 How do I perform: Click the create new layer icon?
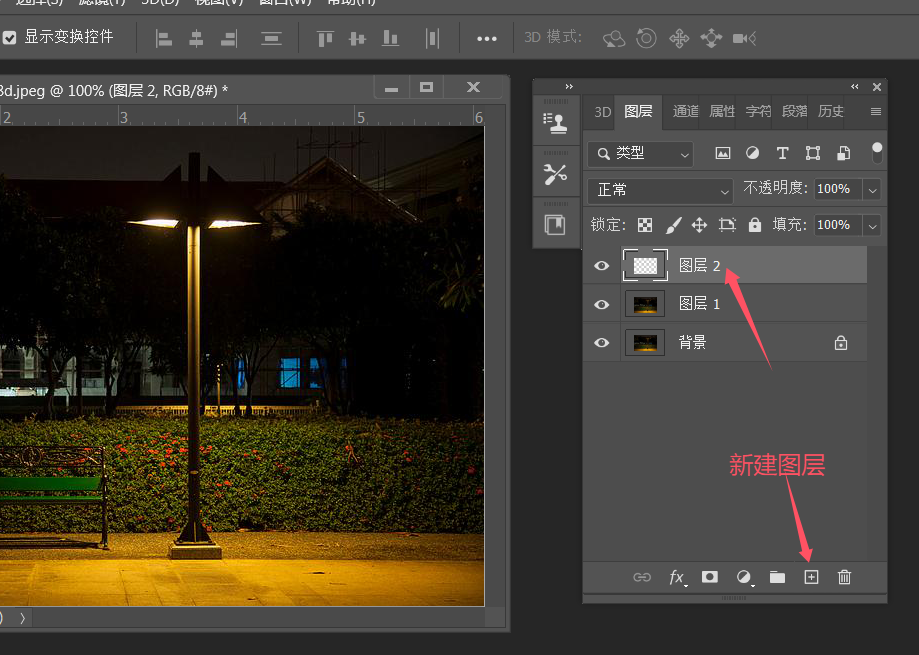(x=811, y=577)
